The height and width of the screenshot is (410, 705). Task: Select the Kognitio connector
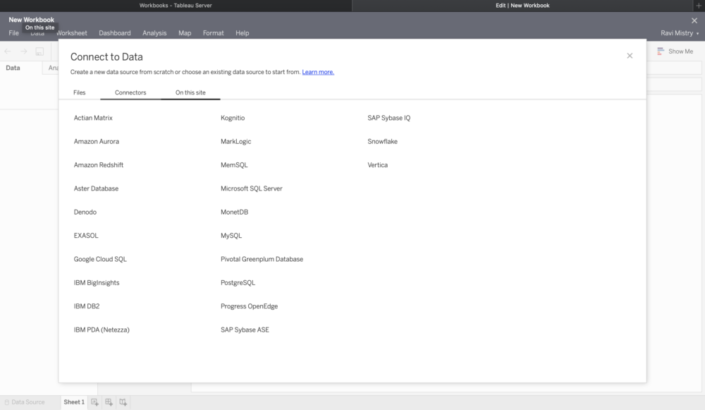(x=232, y=118)
